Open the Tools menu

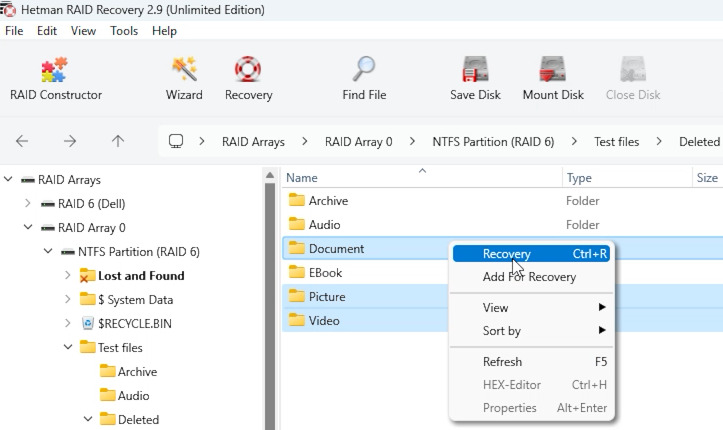click(x=124, y=31)
